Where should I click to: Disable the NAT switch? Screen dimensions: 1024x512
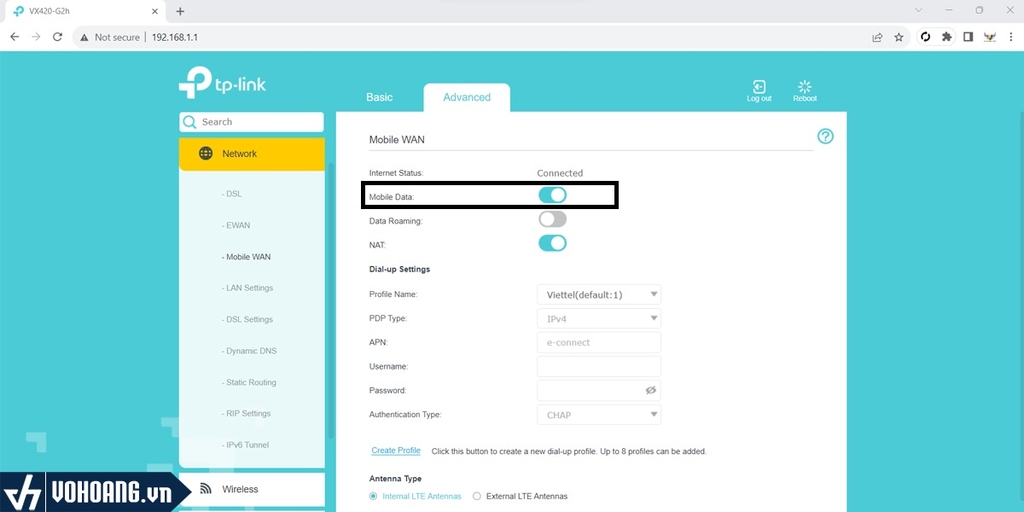coord(552,244)
